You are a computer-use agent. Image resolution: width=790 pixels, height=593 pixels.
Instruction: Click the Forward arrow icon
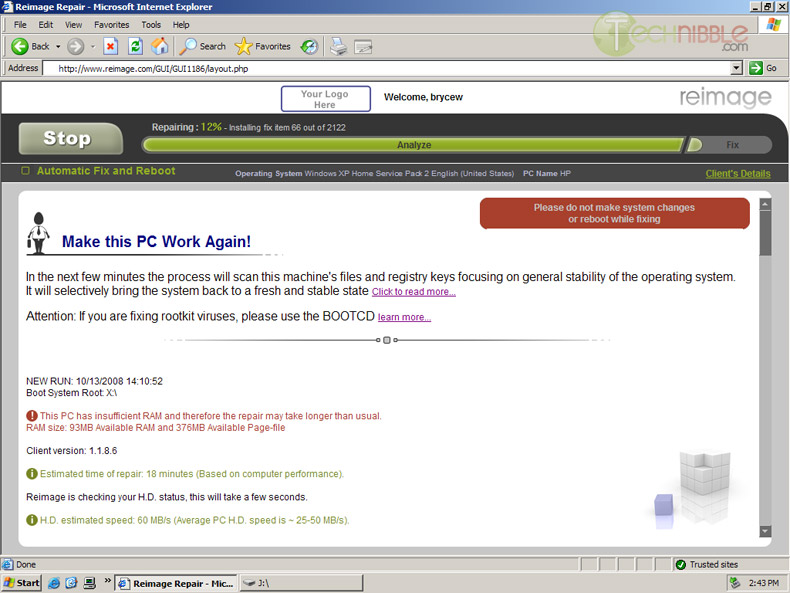(76, 46)
